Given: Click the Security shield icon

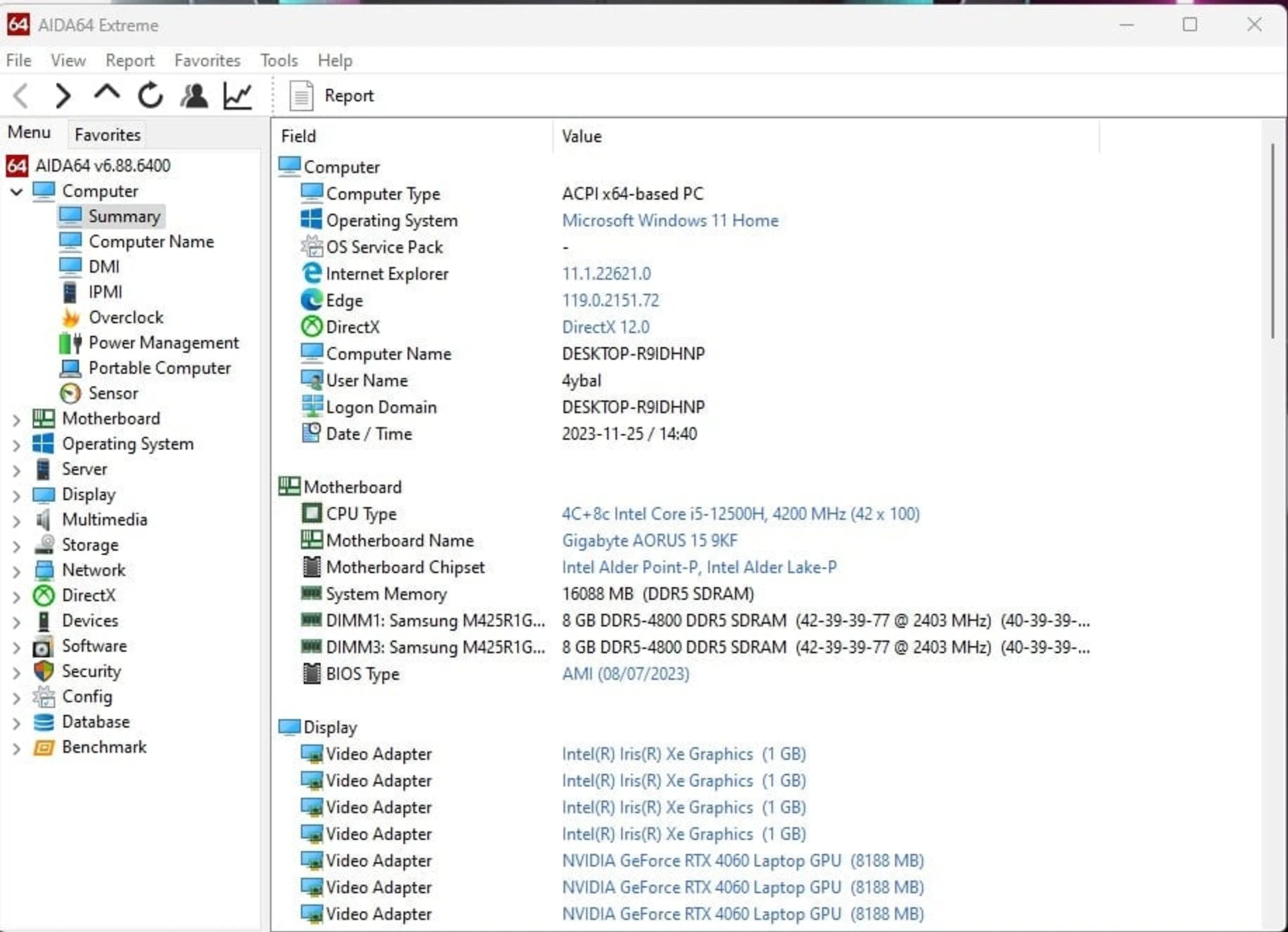Looking at the screenshot, I should pyautogui.click(x=44, y=671).
